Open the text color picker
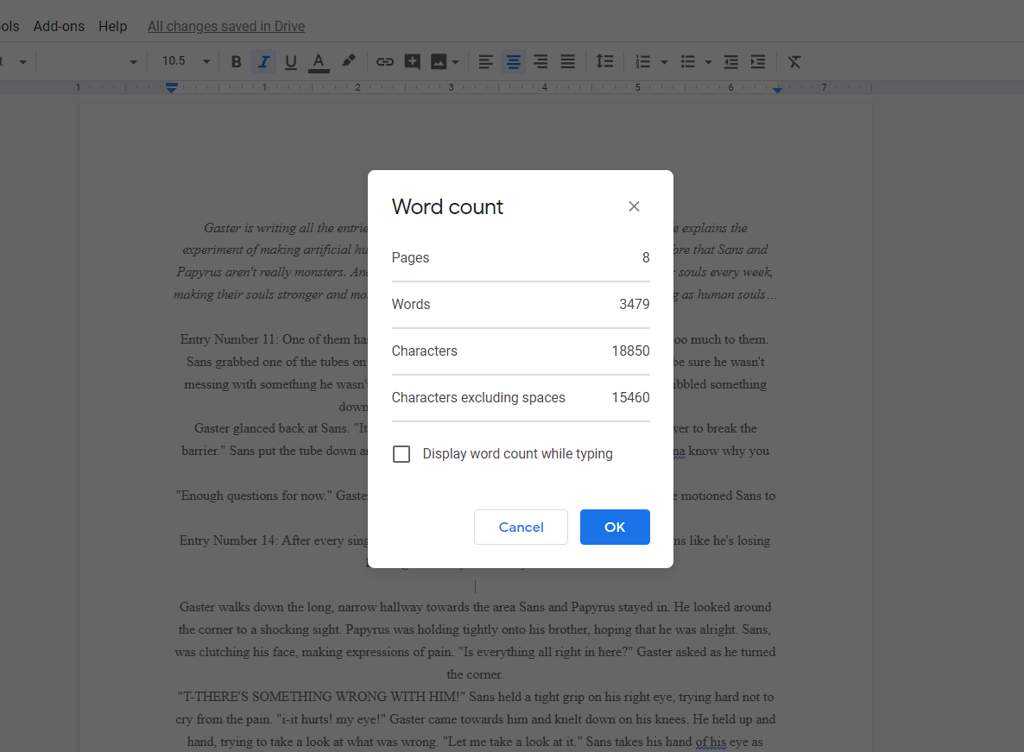 click(x=319, y=62)
